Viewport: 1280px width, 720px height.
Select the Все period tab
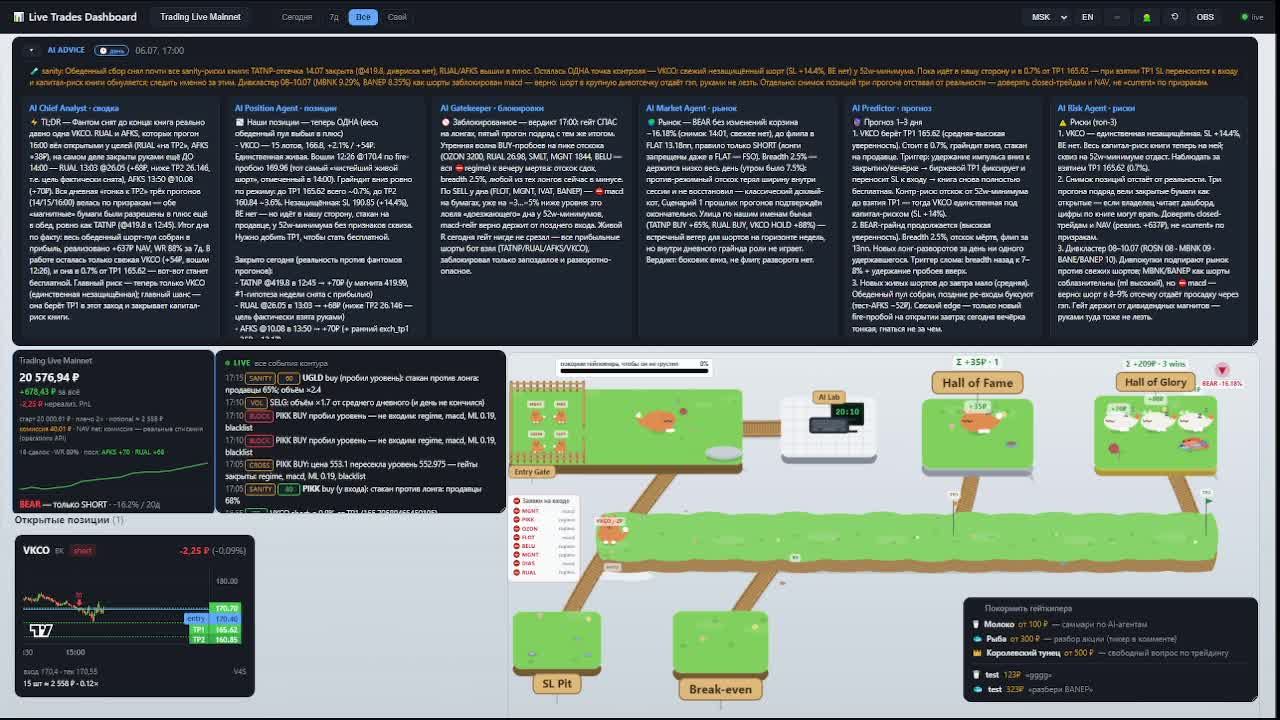(x=363, y=17)
